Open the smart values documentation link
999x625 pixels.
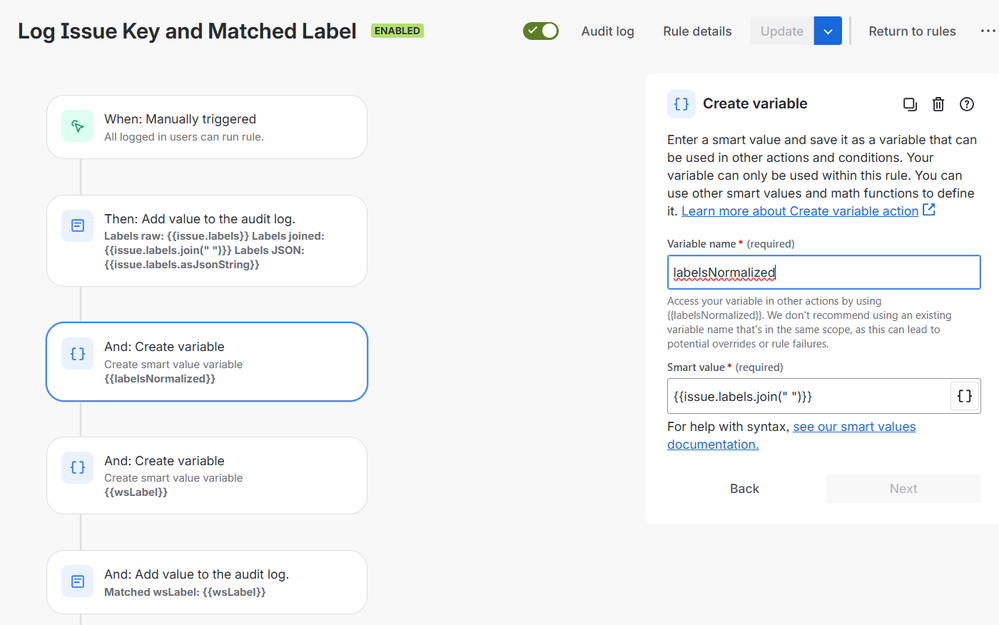point(854,427)
